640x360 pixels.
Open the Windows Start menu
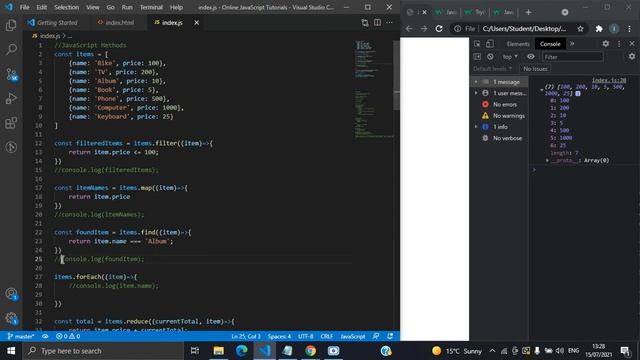coord(11,351)
